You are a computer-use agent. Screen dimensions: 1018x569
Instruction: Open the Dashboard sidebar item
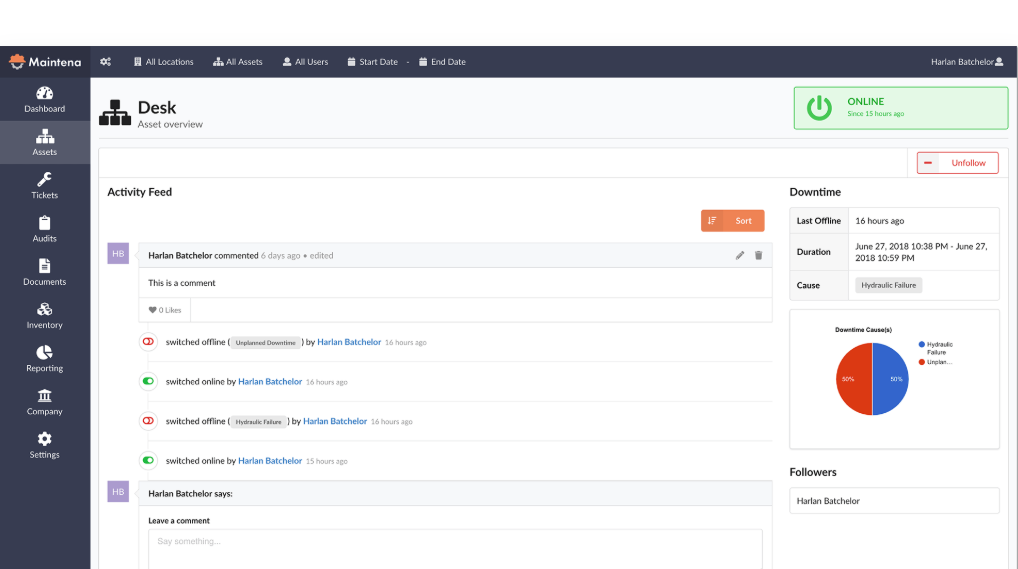coord(45,99)
